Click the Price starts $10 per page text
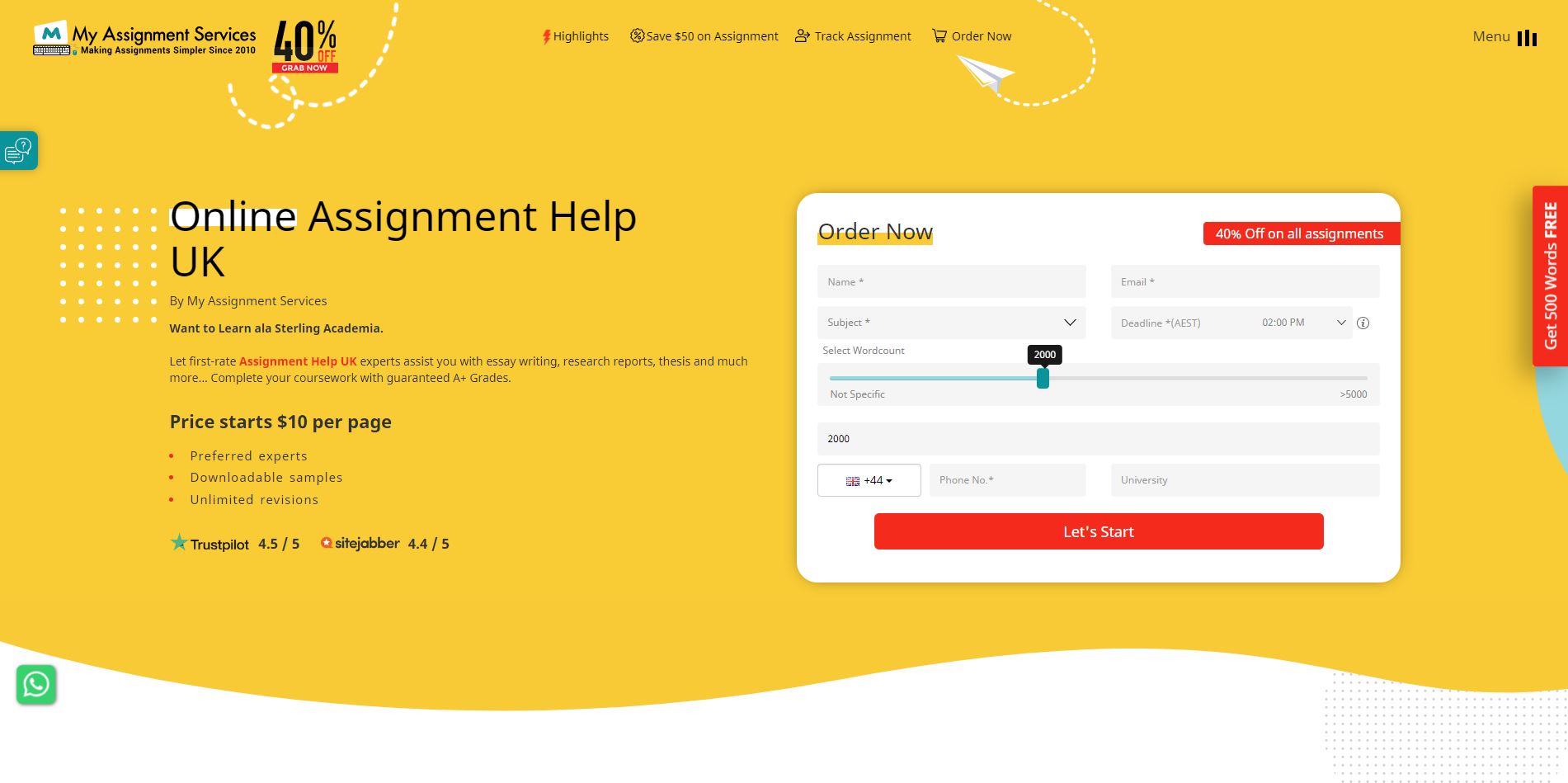Image resolution: width=1568 pixels, height=783 pixels. 280,422
